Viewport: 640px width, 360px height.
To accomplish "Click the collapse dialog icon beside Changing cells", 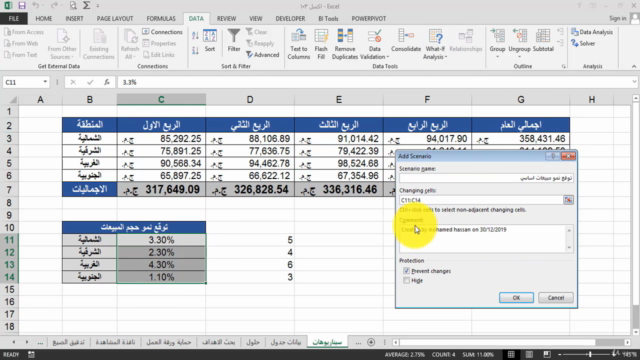I will (x=568, y=200).
